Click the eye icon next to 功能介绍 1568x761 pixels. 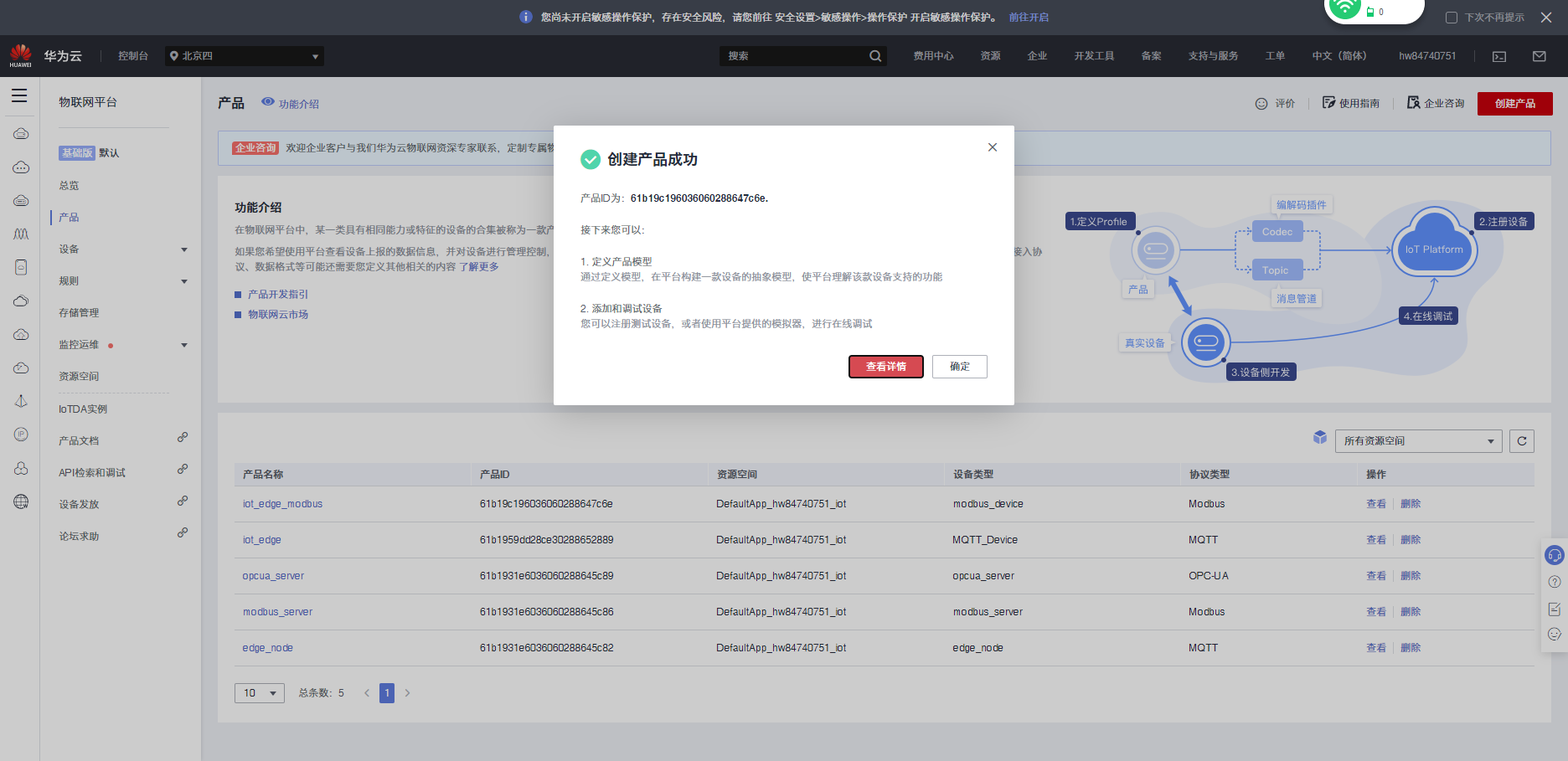coord(268,102)
